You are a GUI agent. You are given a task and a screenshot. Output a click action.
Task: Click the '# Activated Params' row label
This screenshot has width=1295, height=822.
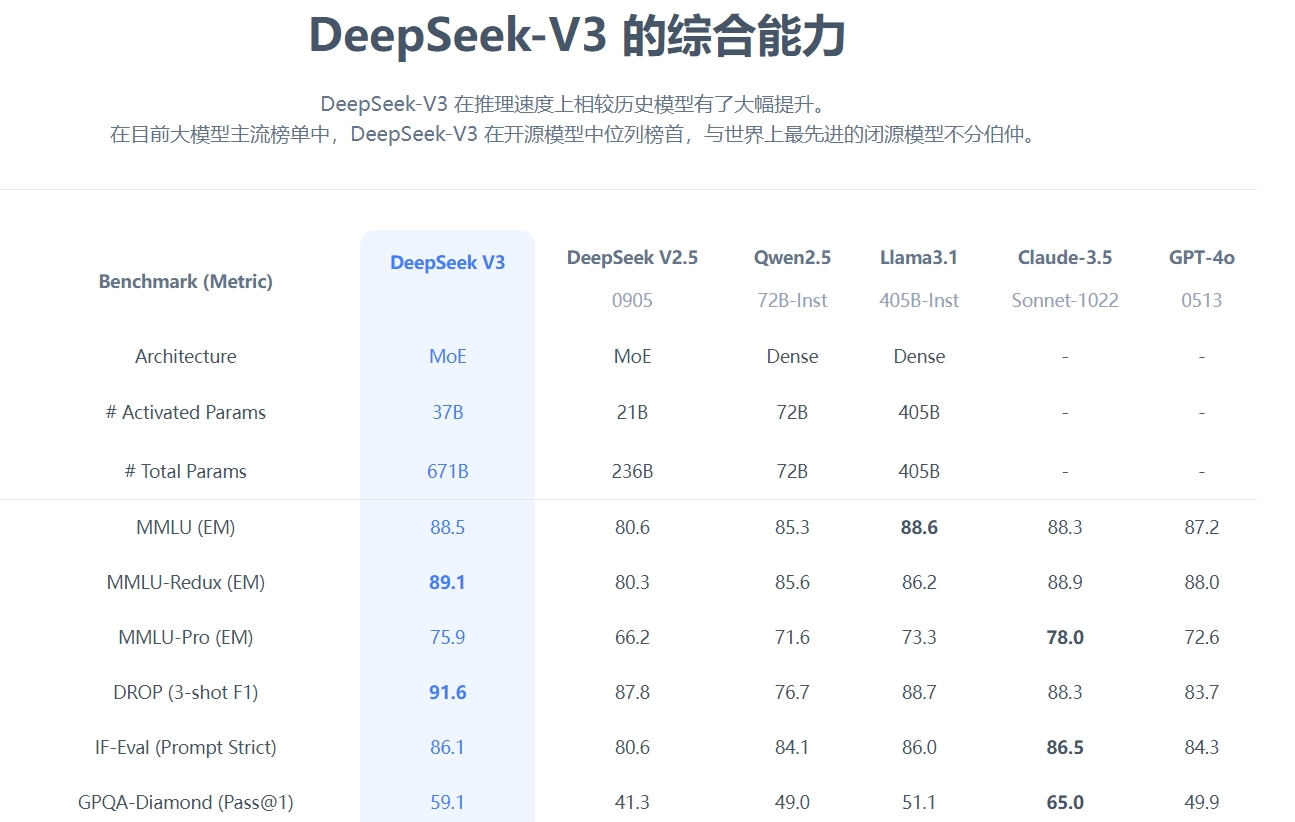click(186, 412)
